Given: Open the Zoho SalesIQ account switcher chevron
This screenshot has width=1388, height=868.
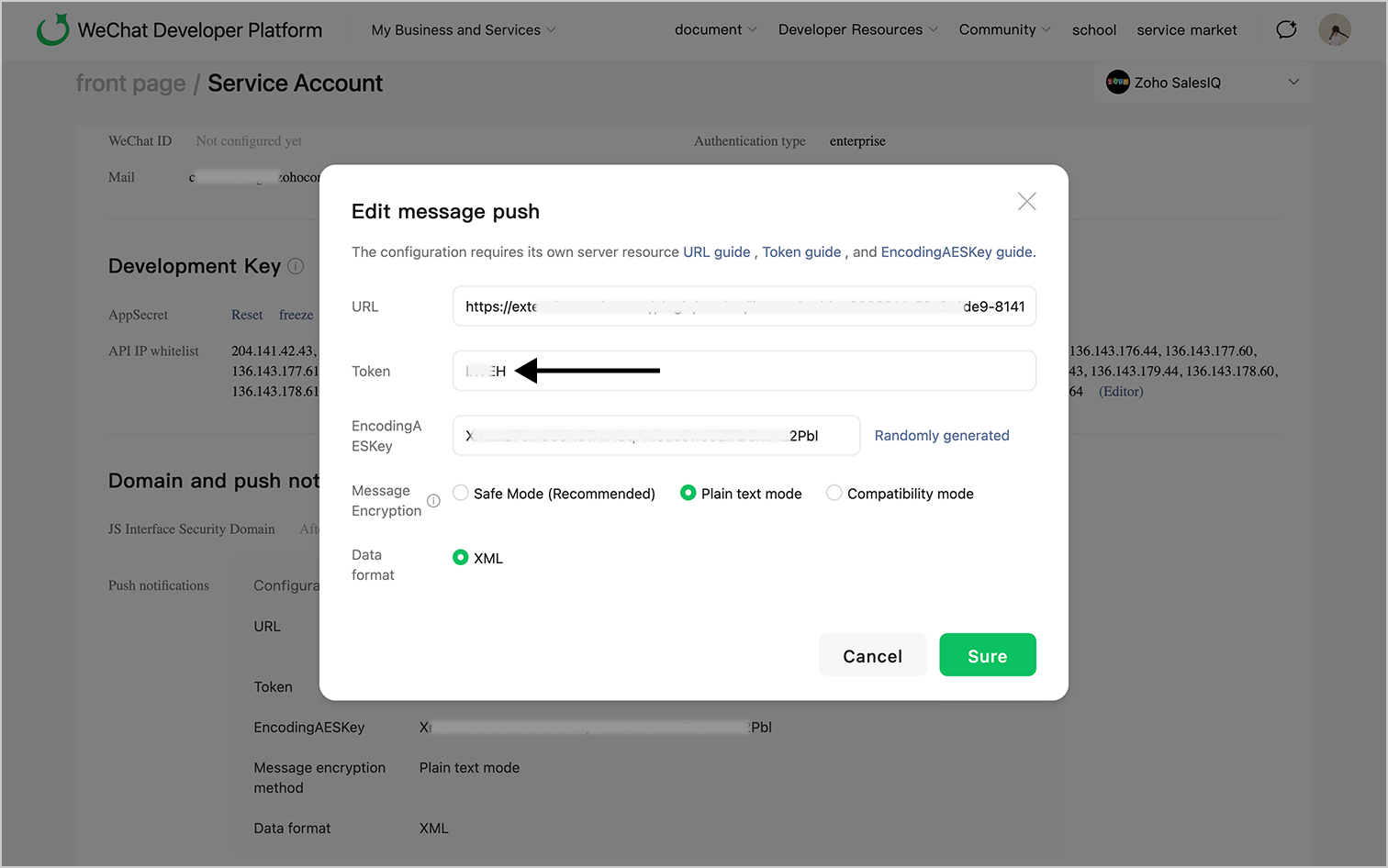Looking at the screenshot, I should pos(1293,83).
